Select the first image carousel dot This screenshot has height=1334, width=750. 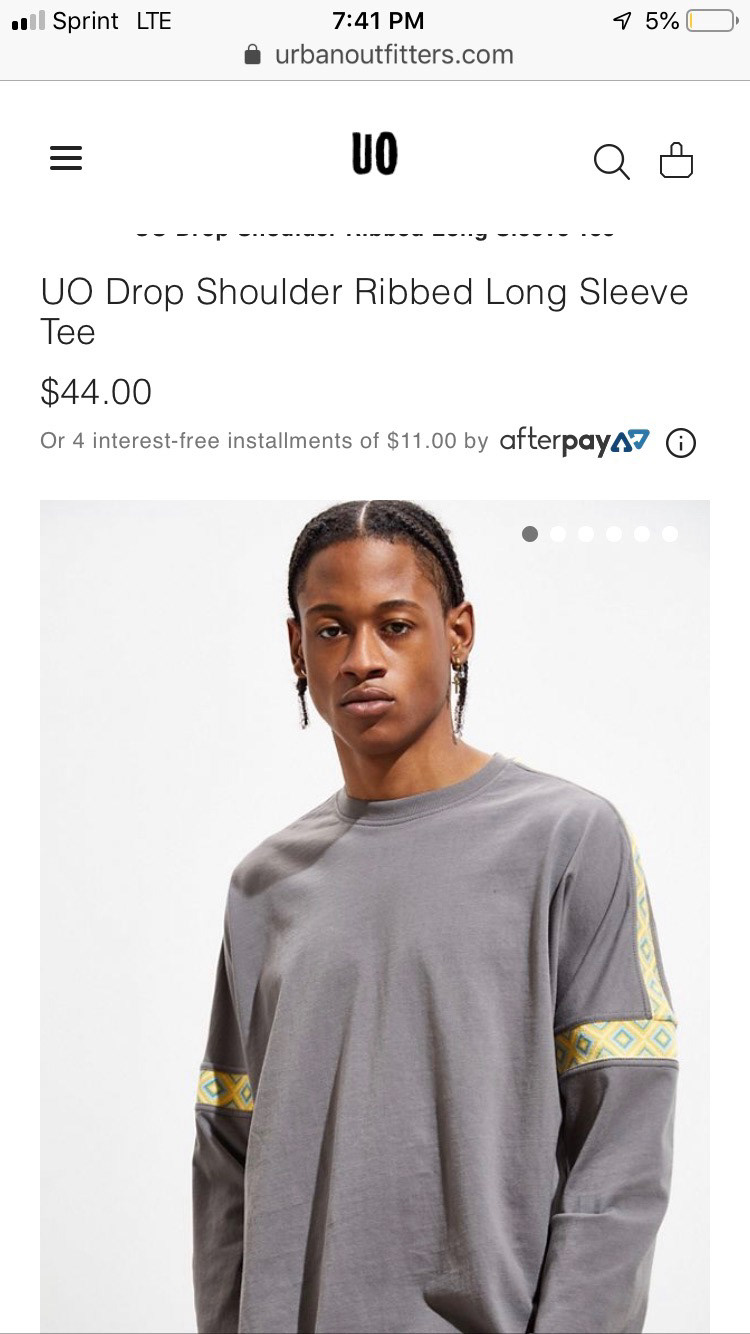click(530, 534)
